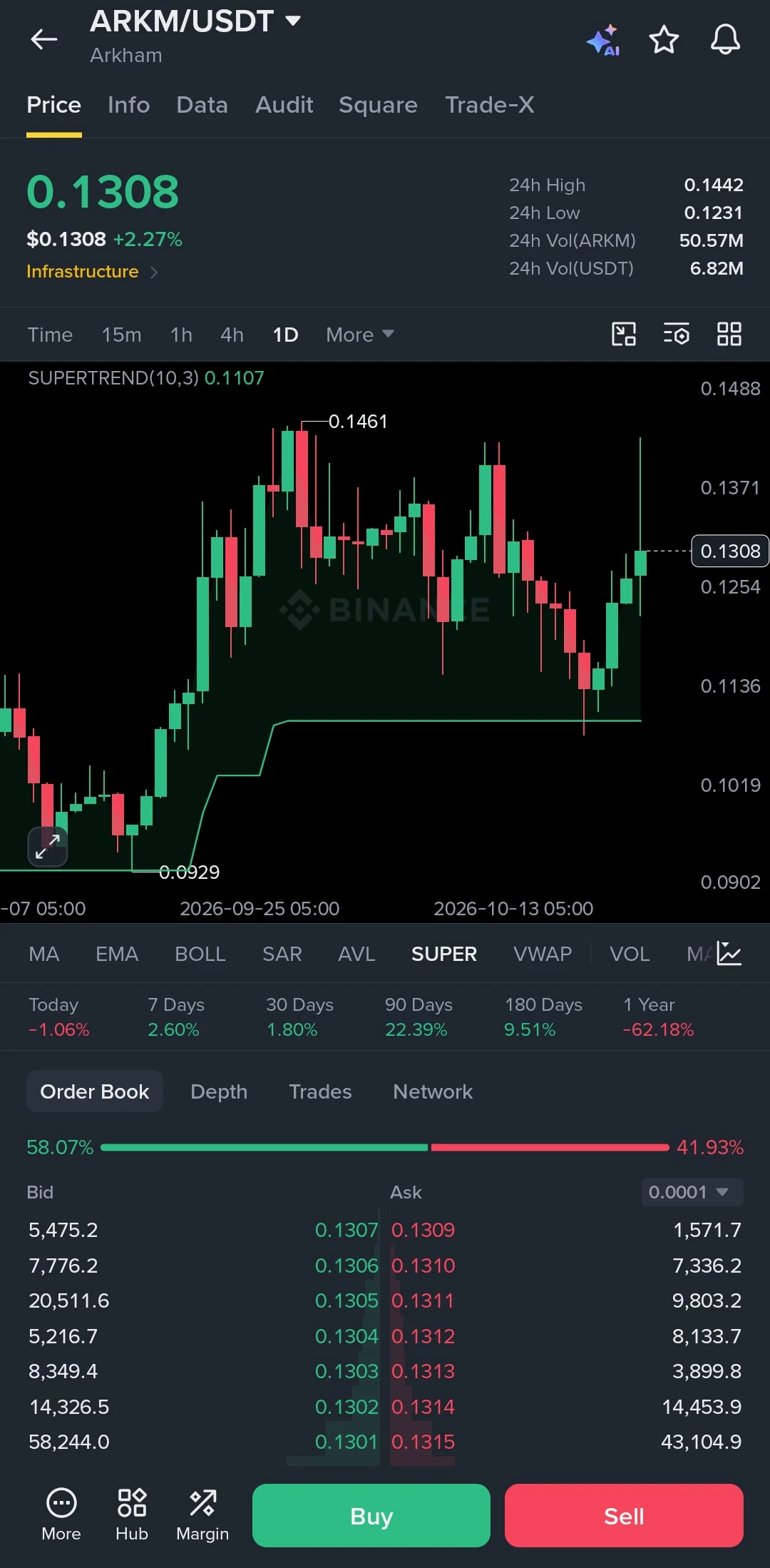Select the 0.1307 bid price row

point(203,1230)
